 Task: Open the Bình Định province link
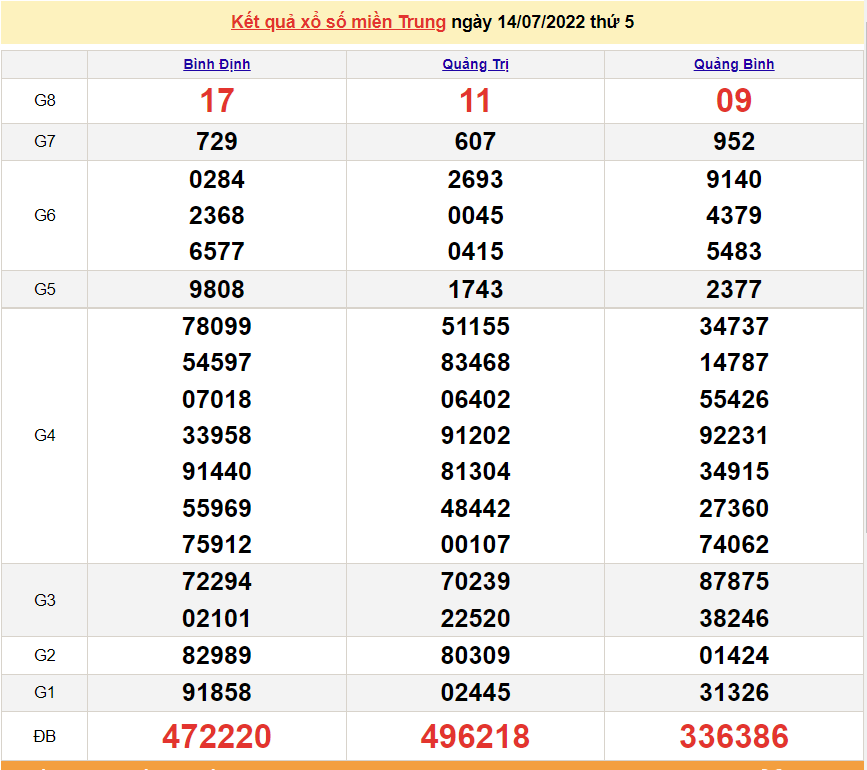(217, 64)
